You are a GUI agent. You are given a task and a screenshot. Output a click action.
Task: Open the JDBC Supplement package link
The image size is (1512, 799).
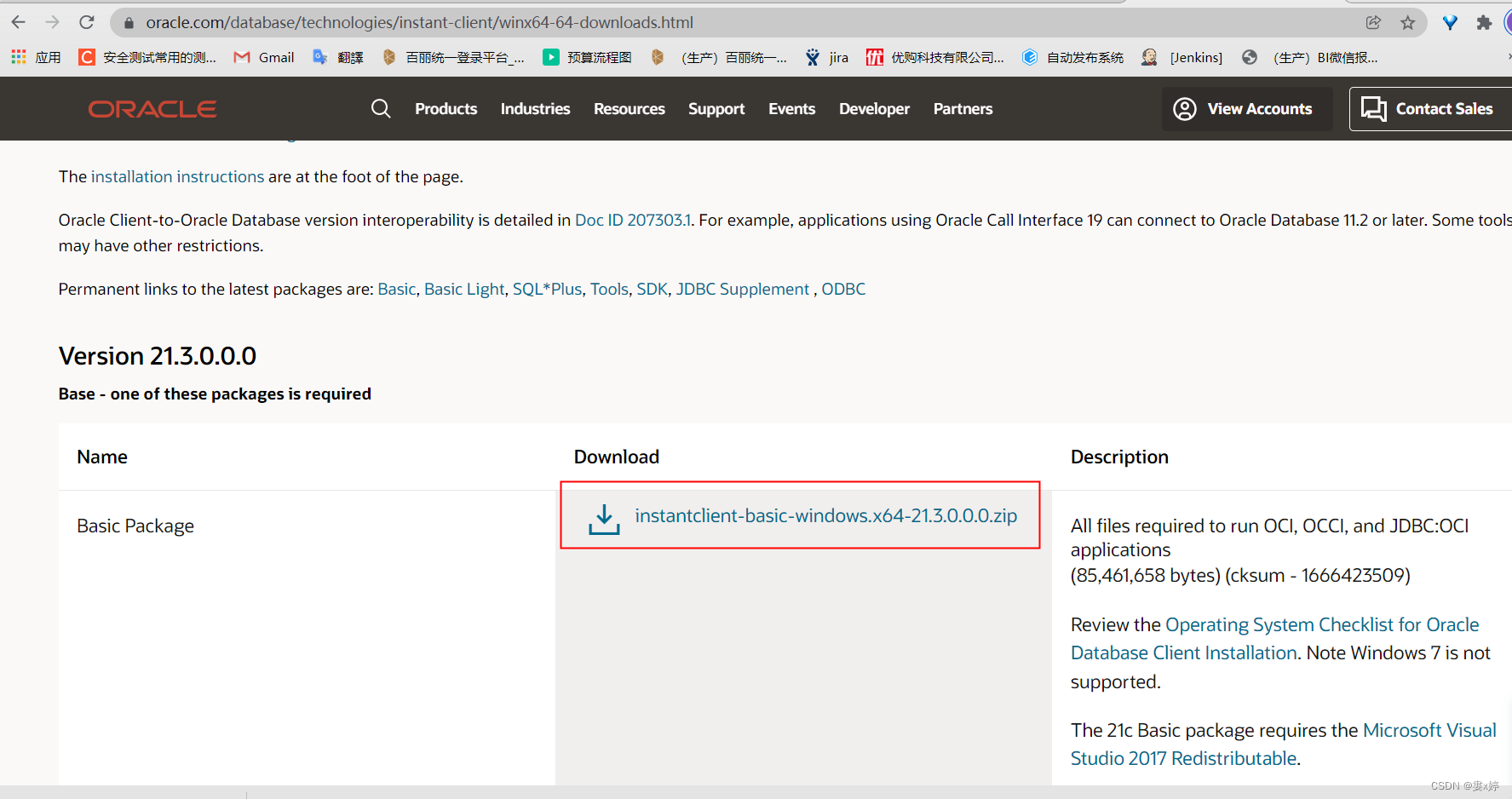coord(742,289)
